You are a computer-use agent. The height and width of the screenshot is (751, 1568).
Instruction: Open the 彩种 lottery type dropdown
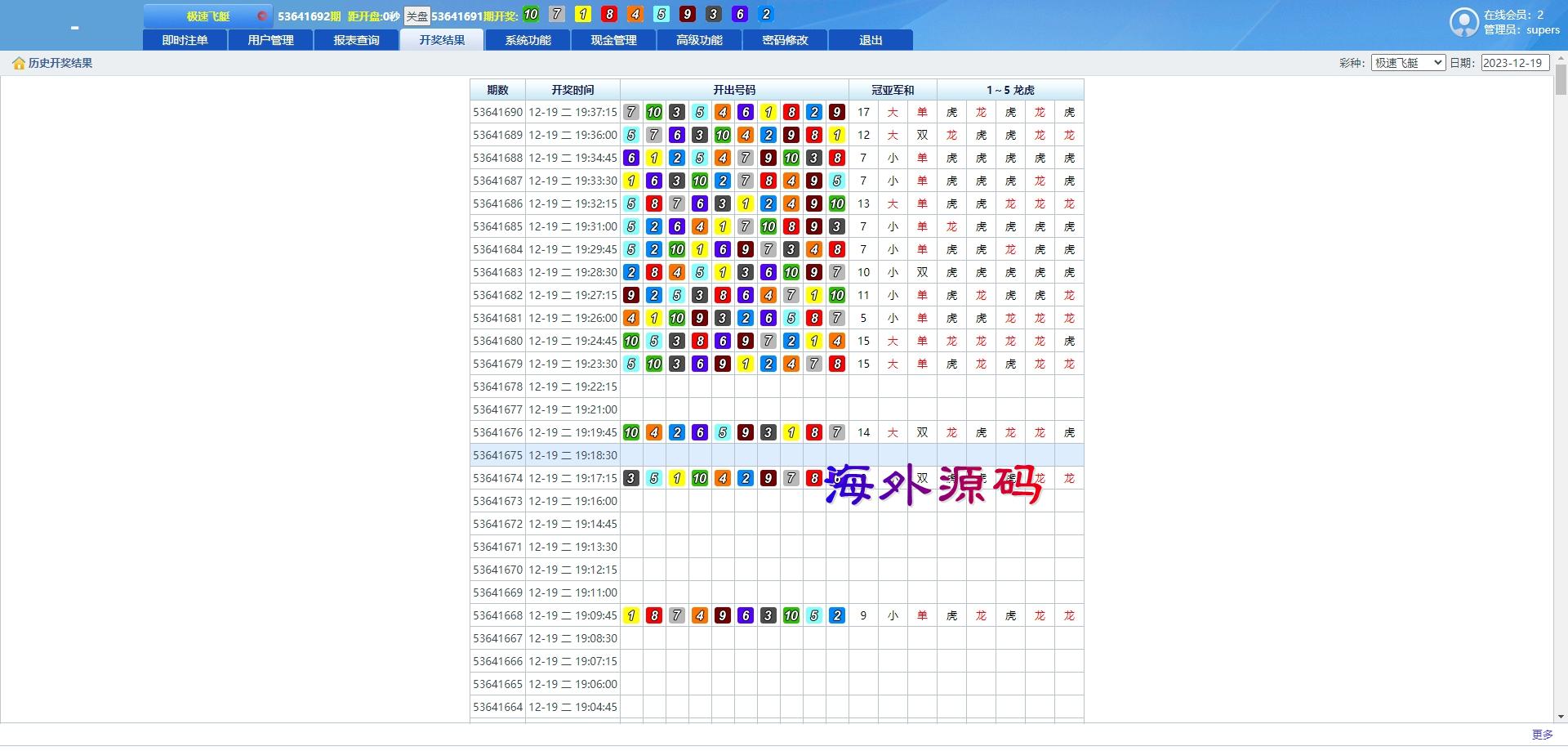(1409, 63)
